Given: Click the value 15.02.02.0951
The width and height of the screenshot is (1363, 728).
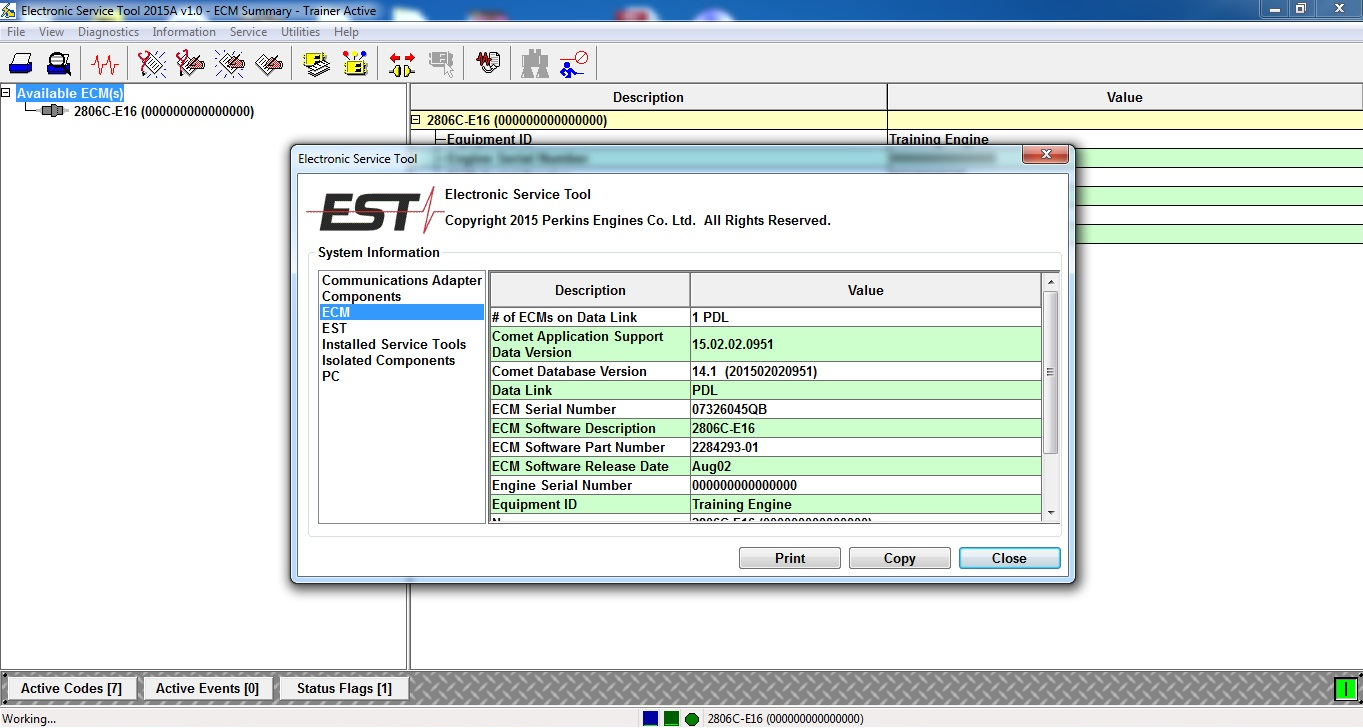Looking at the screenshot, I should click(x=866, y=344).
